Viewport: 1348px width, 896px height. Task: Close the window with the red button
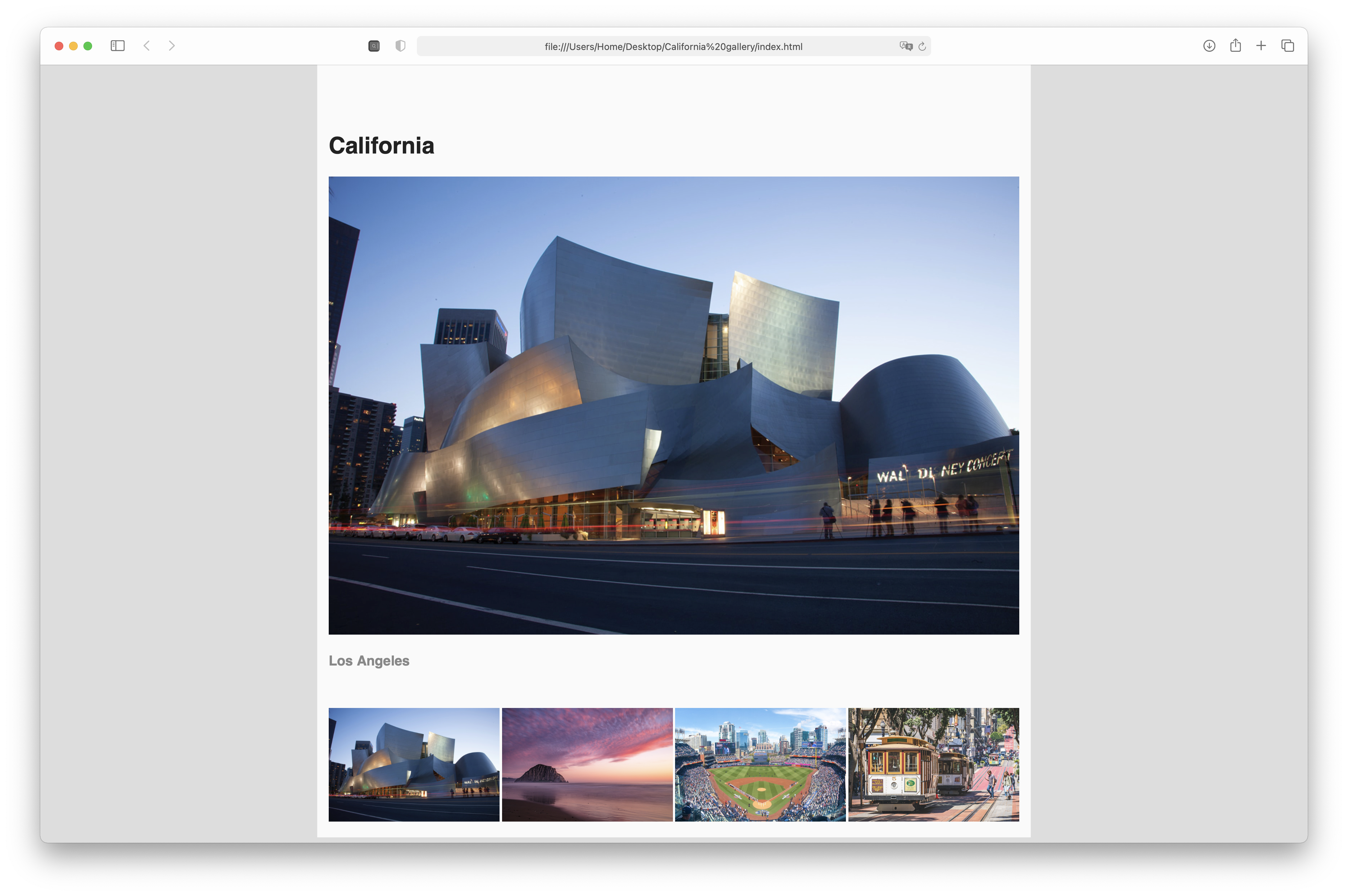click(x=59, y=46)
